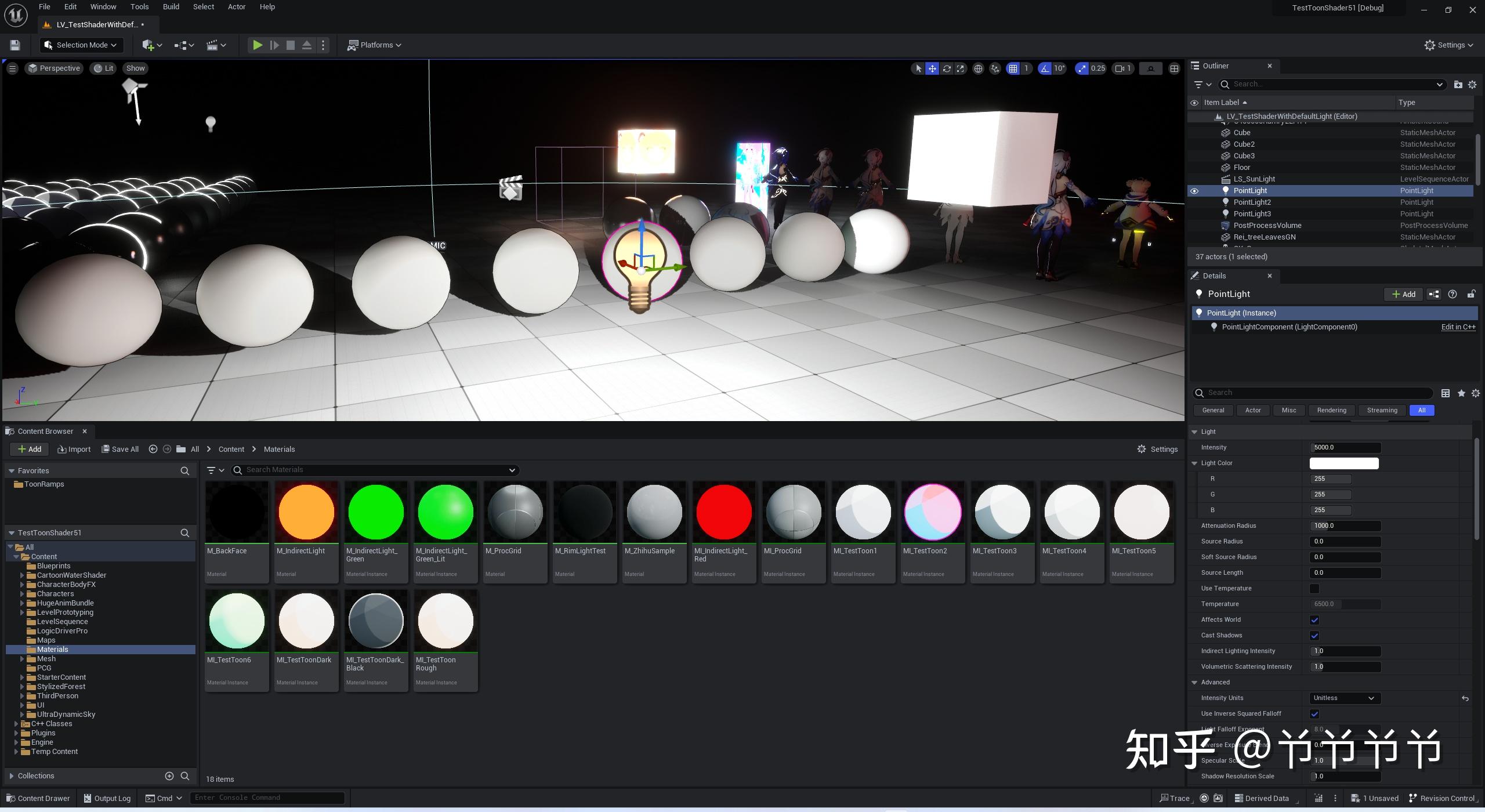
Task: Enable the Use Temperature checkbox
Action: [1314, 589]
